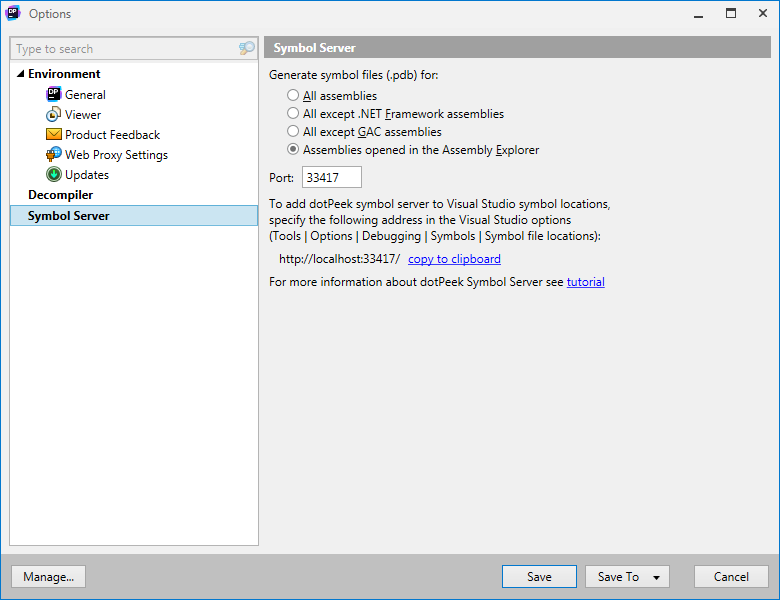Click the Web Proxy Settings globe icon
Viewport: 780px width, 600px height.
tap(54, 154)
